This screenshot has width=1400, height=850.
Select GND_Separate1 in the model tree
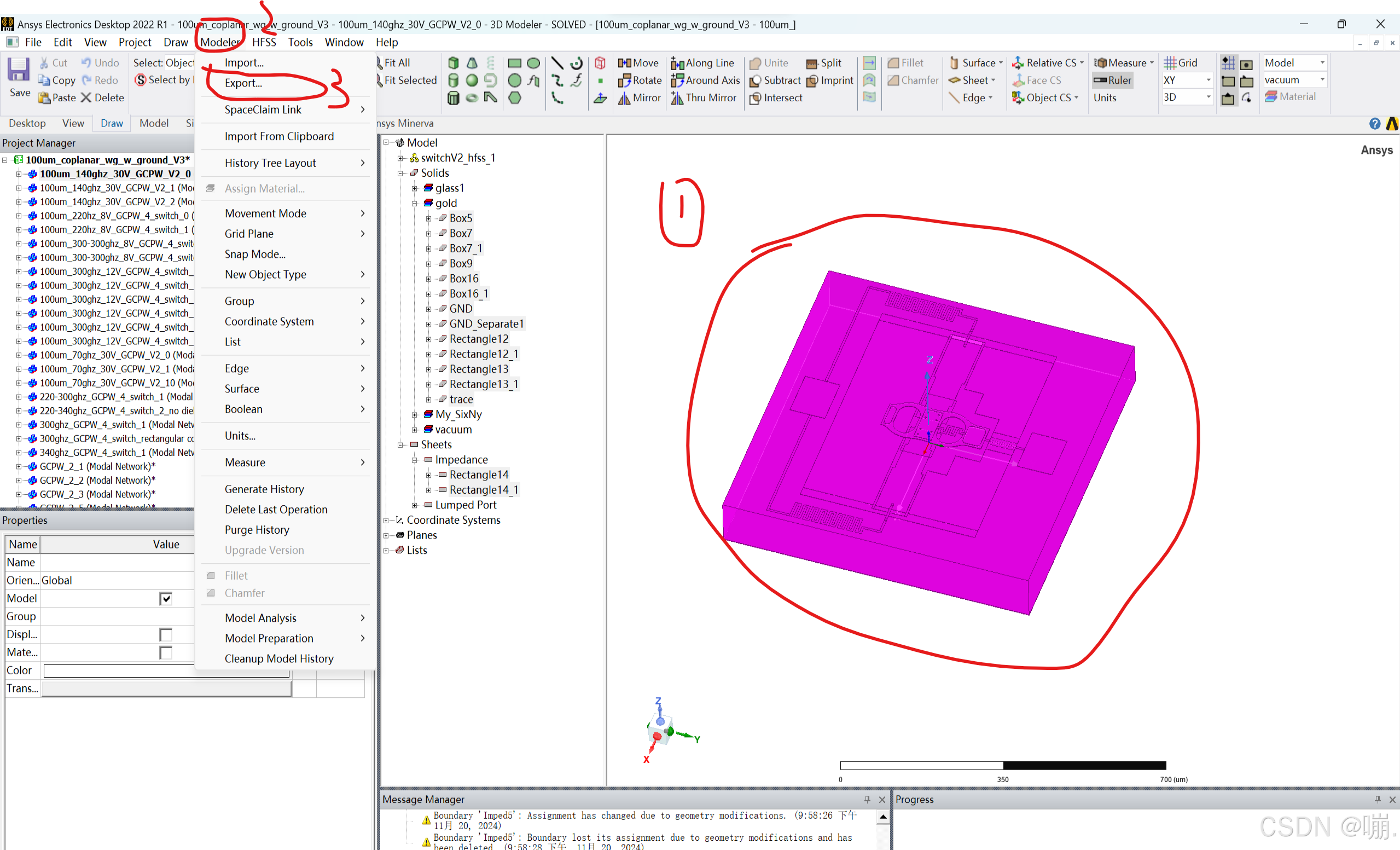486,323
